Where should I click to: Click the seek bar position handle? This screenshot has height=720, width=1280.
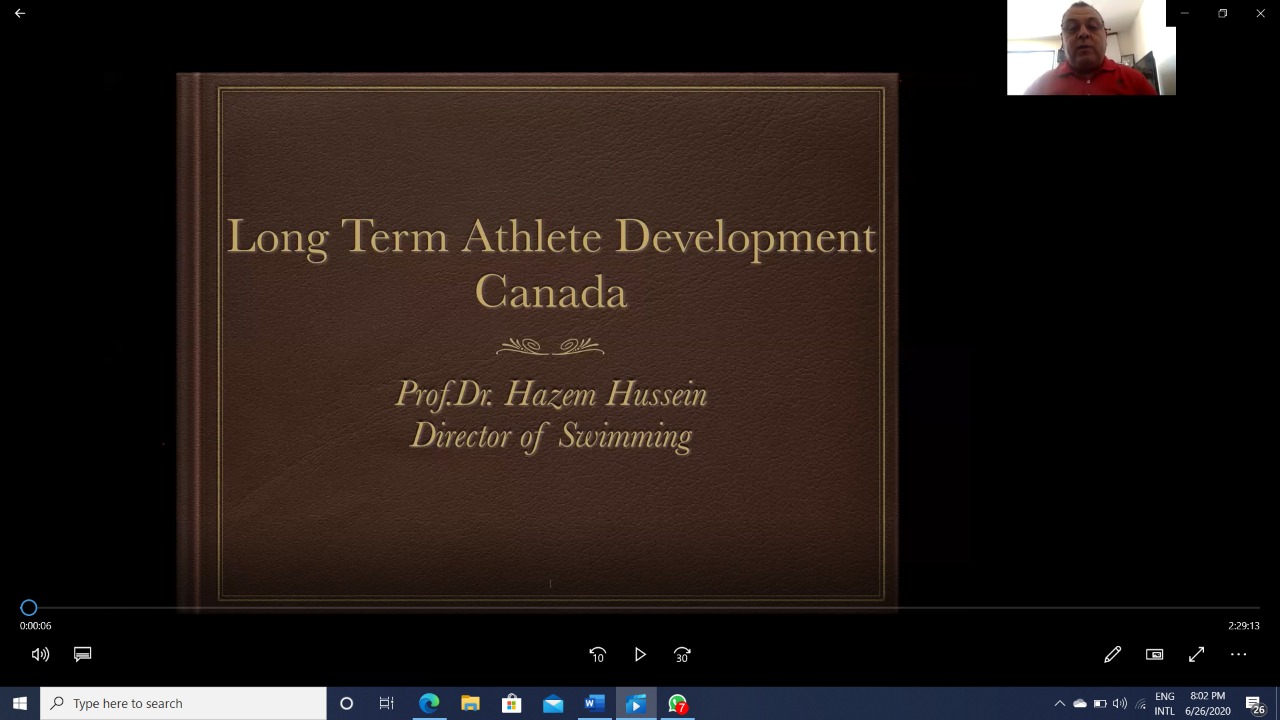(x=29, y=607)
